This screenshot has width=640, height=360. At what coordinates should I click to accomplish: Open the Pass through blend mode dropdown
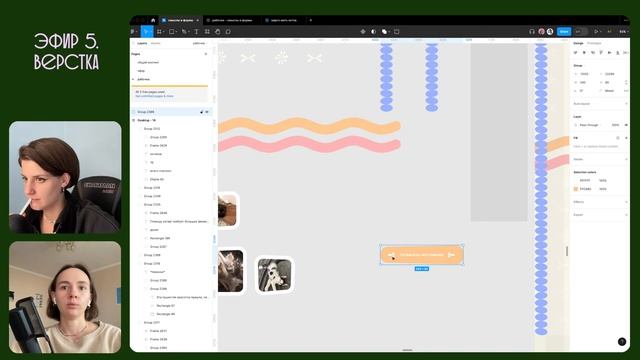pos(589,125)
